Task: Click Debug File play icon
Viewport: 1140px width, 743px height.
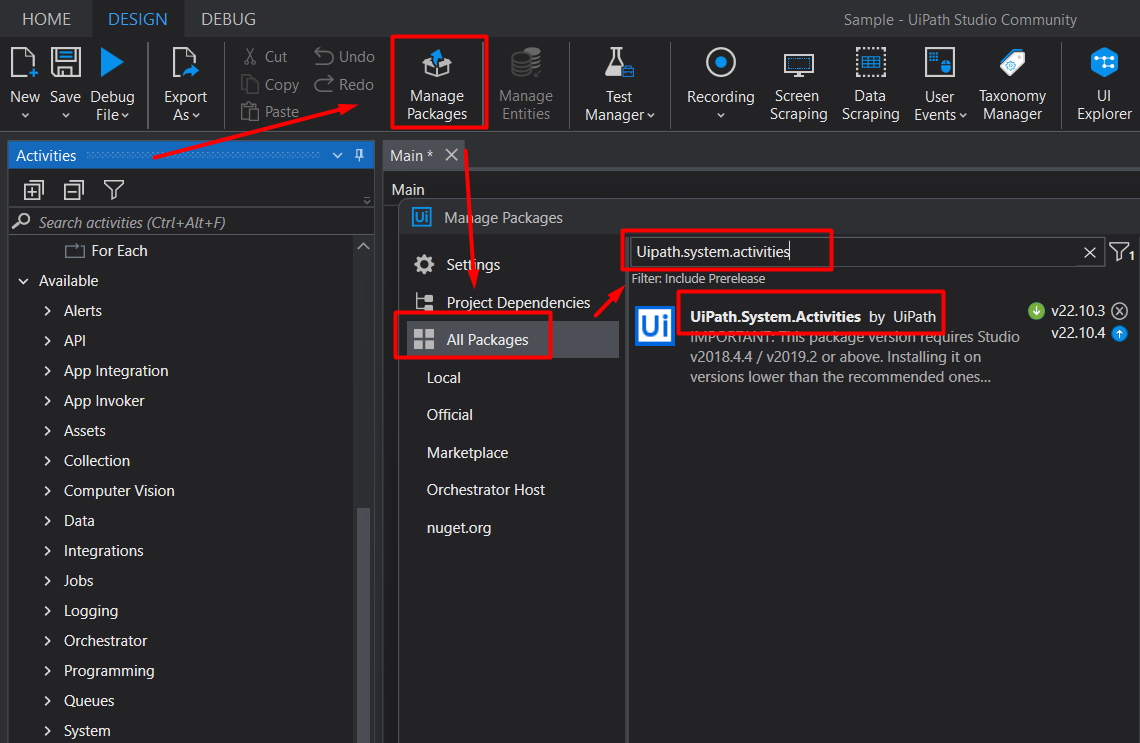Action: (x=111, y=63)
